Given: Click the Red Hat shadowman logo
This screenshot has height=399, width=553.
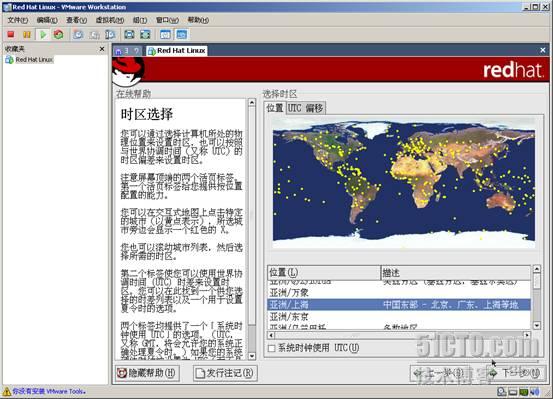Looking at the screenshot, I should pyautogui.click(x=128, y=72).
